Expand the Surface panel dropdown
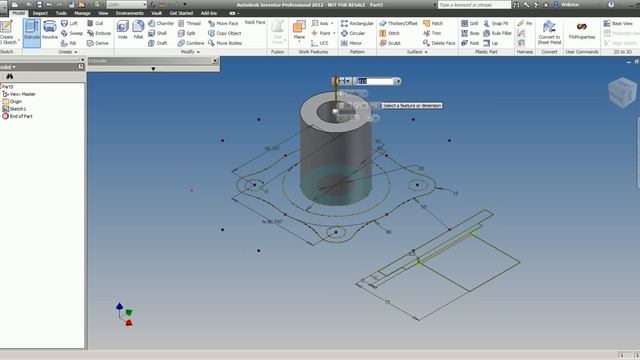Viewport: 640px width, 360px height. (x=417, y=52)
